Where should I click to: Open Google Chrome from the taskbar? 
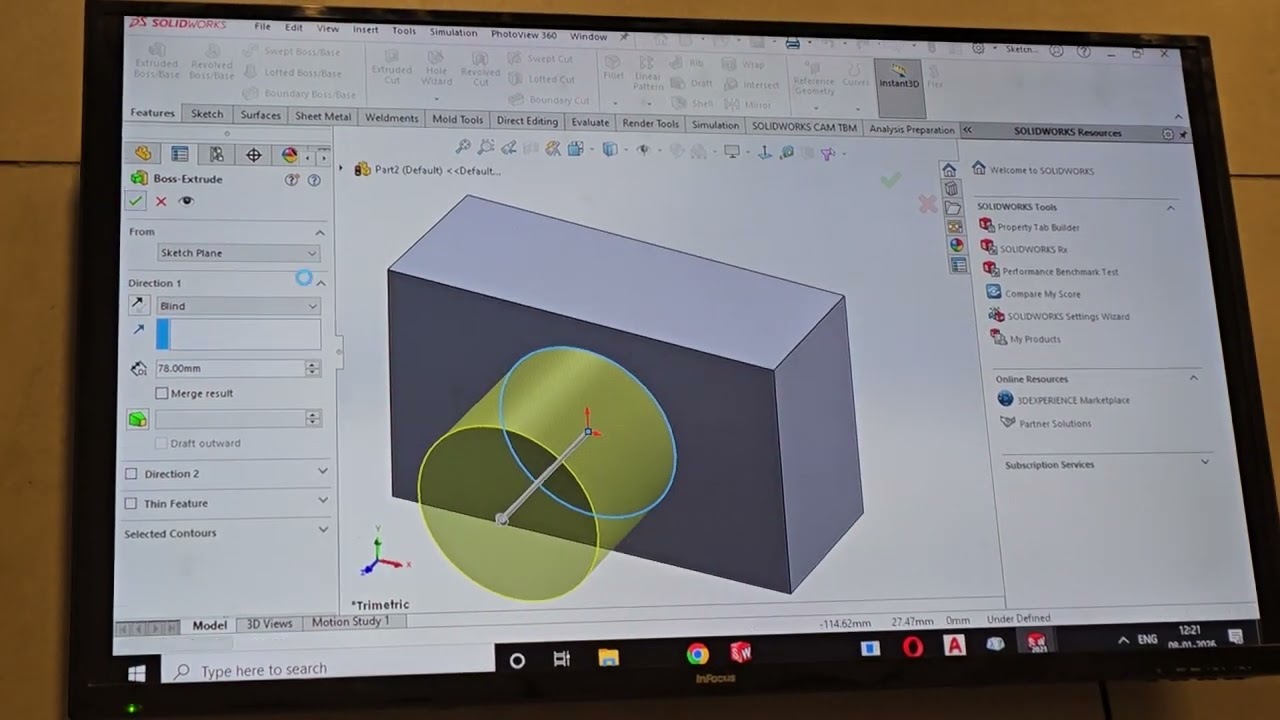pos(698,654)
